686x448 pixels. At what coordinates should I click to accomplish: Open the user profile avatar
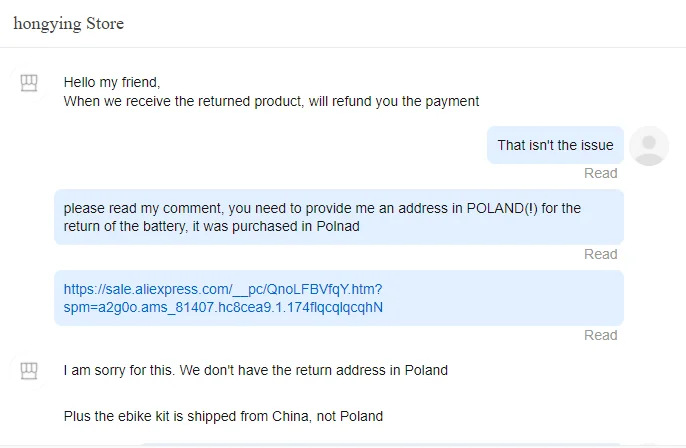(650, 146)
